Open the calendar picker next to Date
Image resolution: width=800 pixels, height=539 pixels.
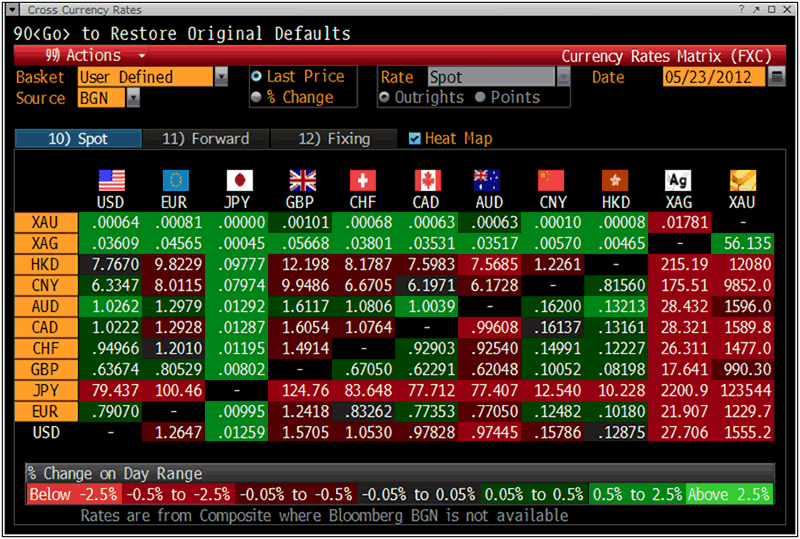coord(777,77)
